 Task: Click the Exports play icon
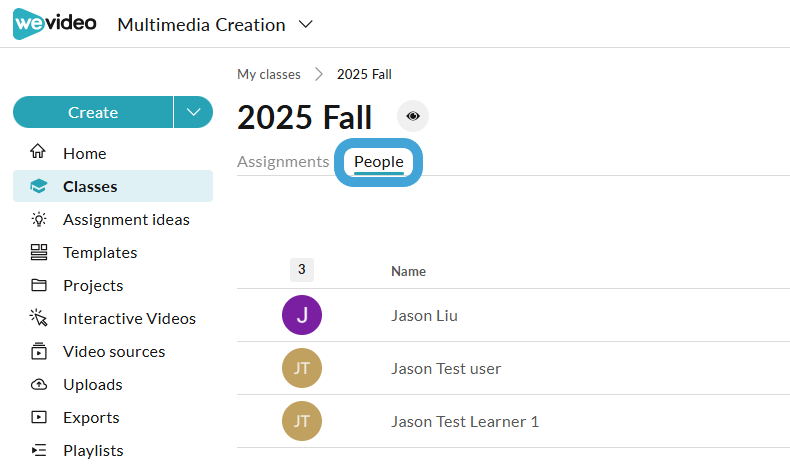(39, 417)
